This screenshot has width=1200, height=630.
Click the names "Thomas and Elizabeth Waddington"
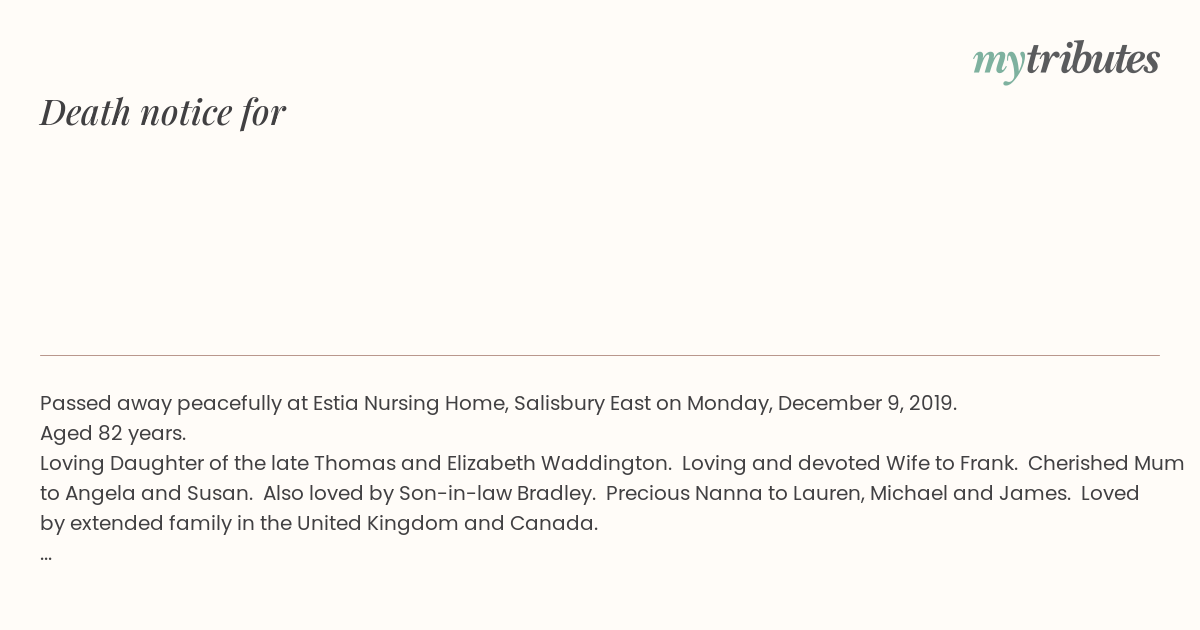point(492,463)
